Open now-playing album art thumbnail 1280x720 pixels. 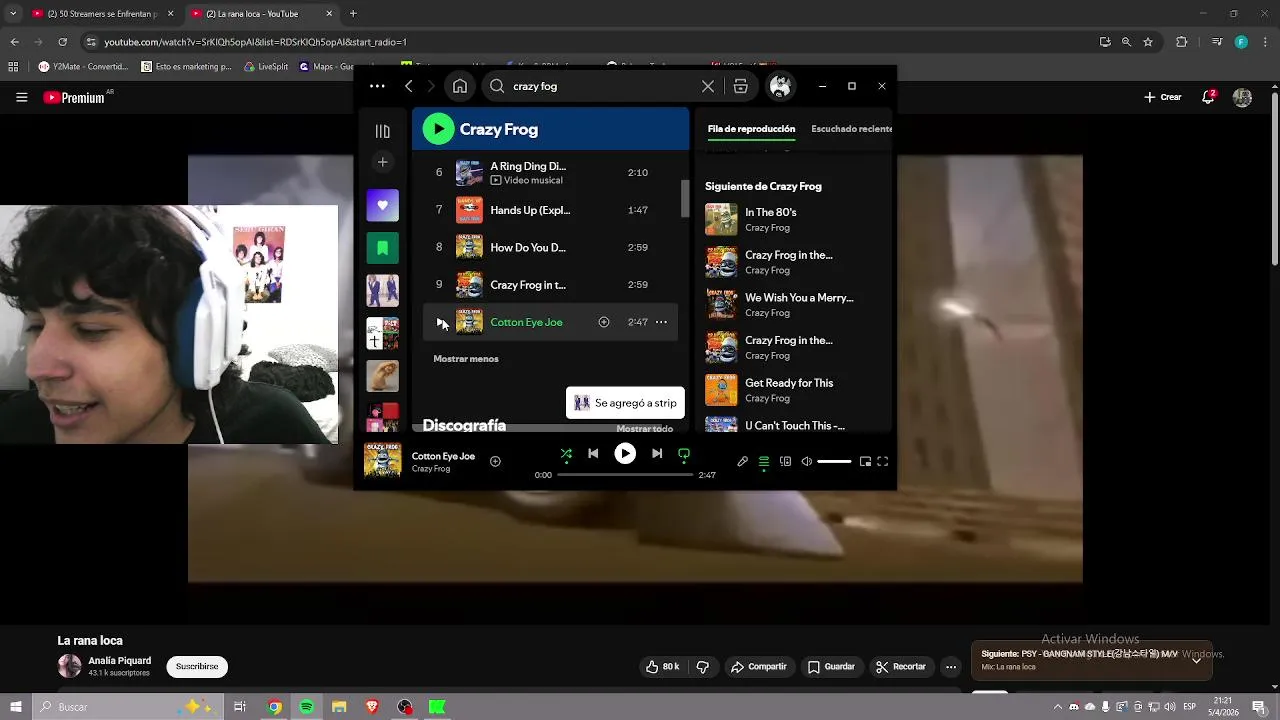coord(382,461)
